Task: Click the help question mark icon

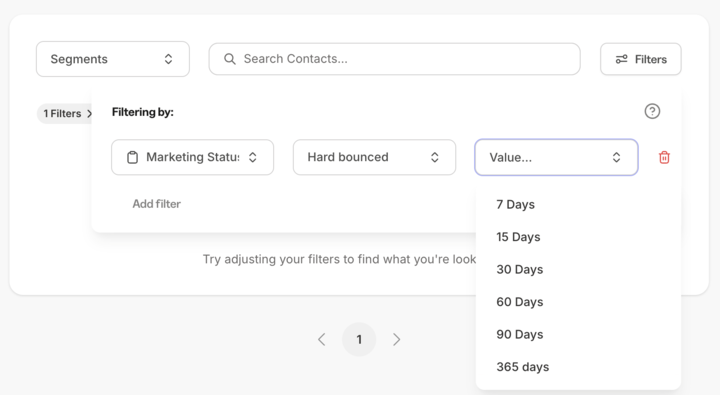Action: click(x=652, y=111)
